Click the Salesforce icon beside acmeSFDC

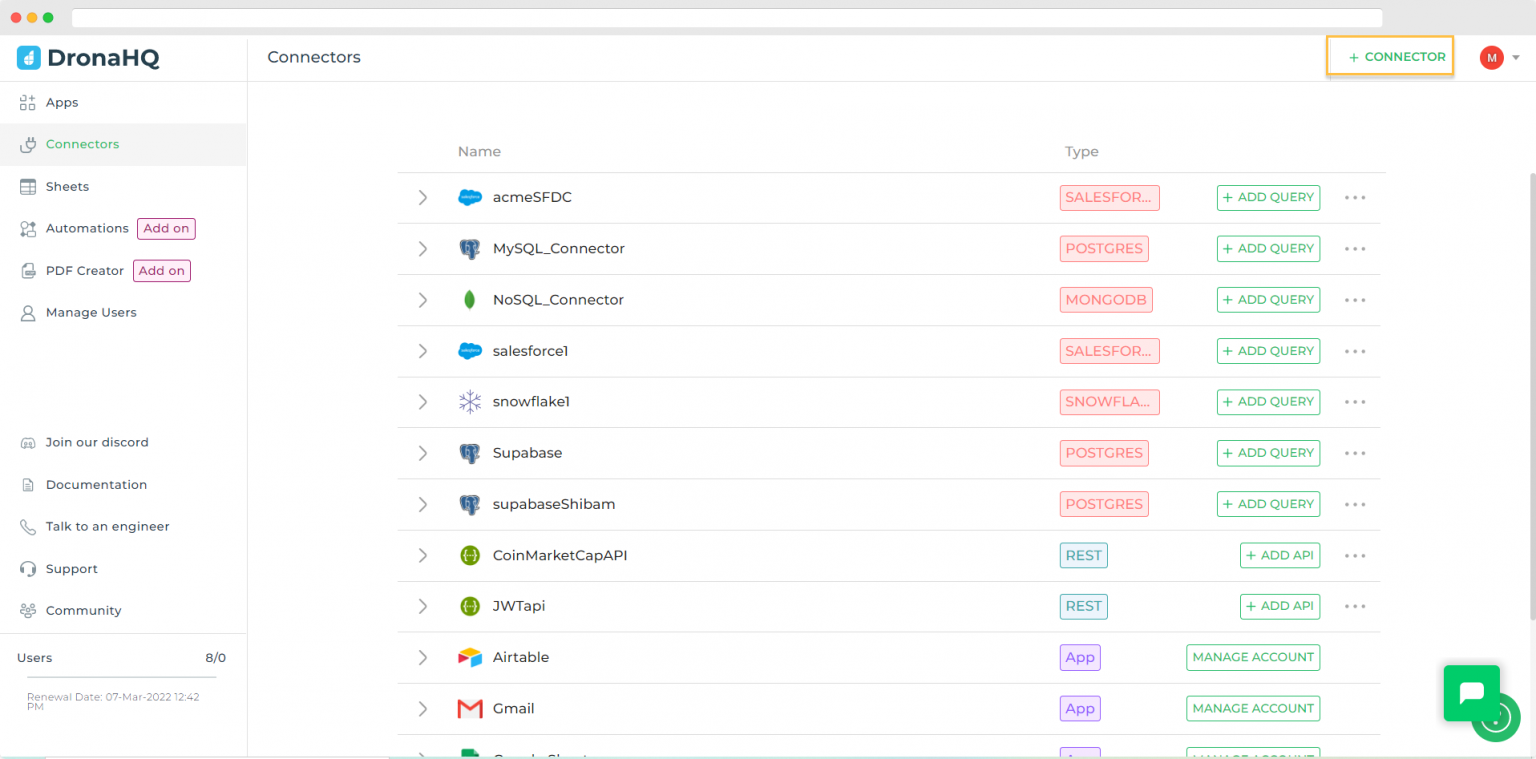tap(470, 197)
